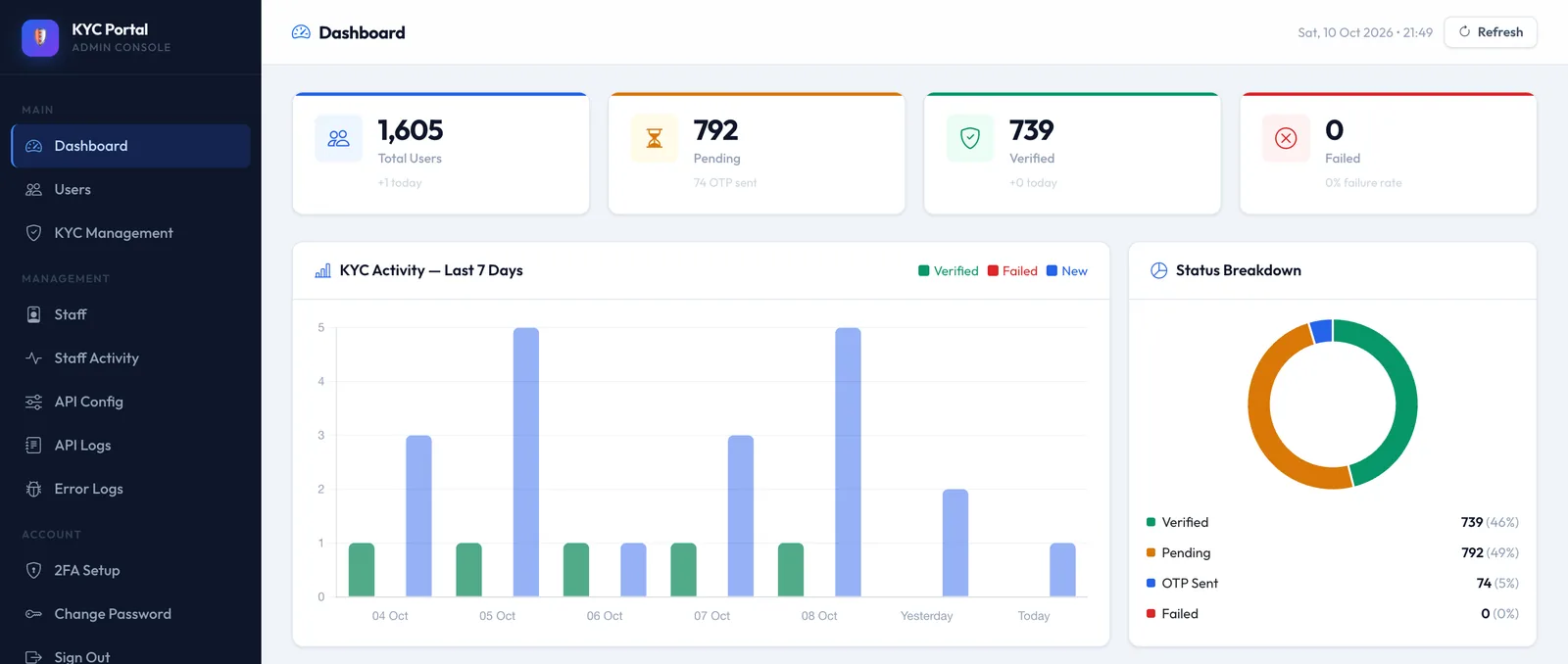This screenshot has width=1568, height=664.
Task: Click the pie icon beside Status Breakdown
Action: [1159, 270]
